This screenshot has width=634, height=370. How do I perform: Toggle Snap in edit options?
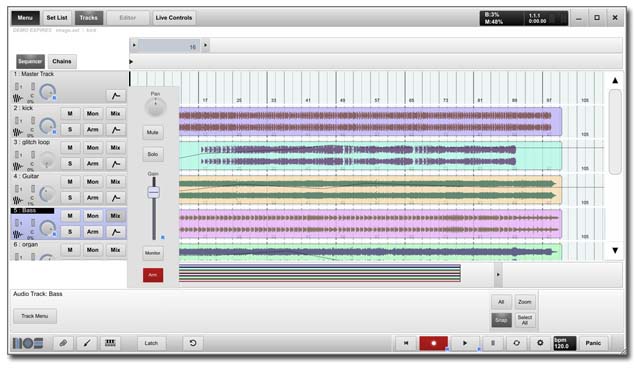coord(501,320)
